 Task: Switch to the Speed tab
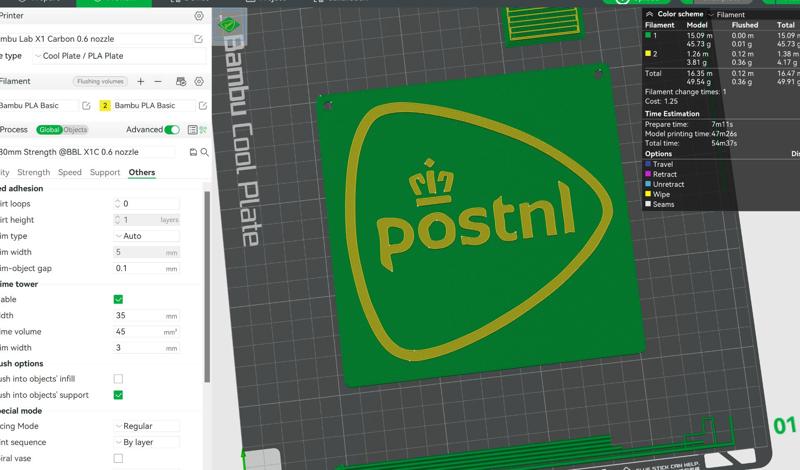[70, 172]
